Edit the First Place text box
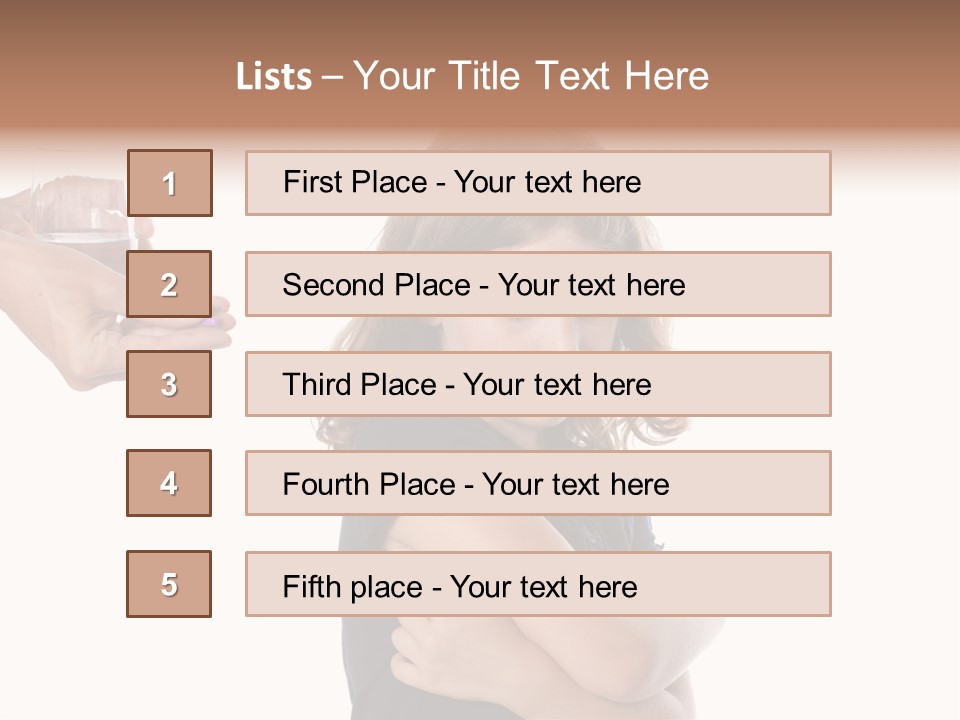The image size is (960, 720). [538, 183]
